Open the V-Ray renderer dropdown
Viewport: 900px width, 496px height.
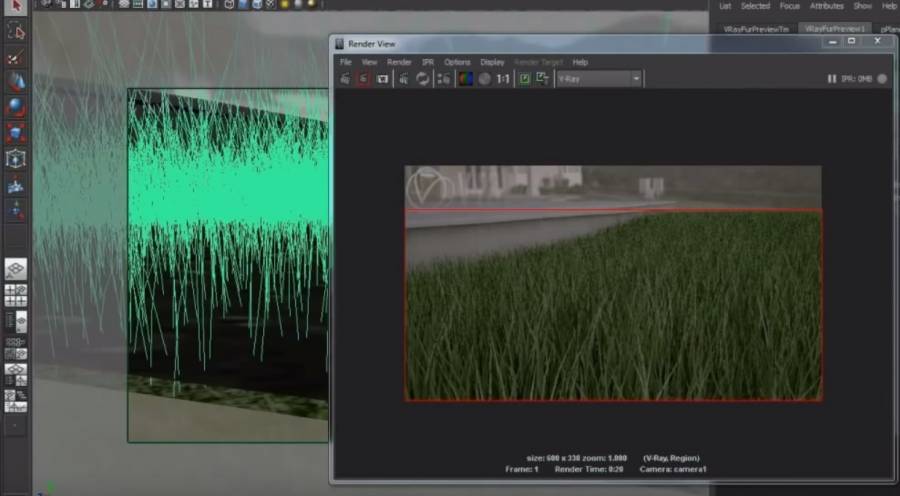coord(599,79)
